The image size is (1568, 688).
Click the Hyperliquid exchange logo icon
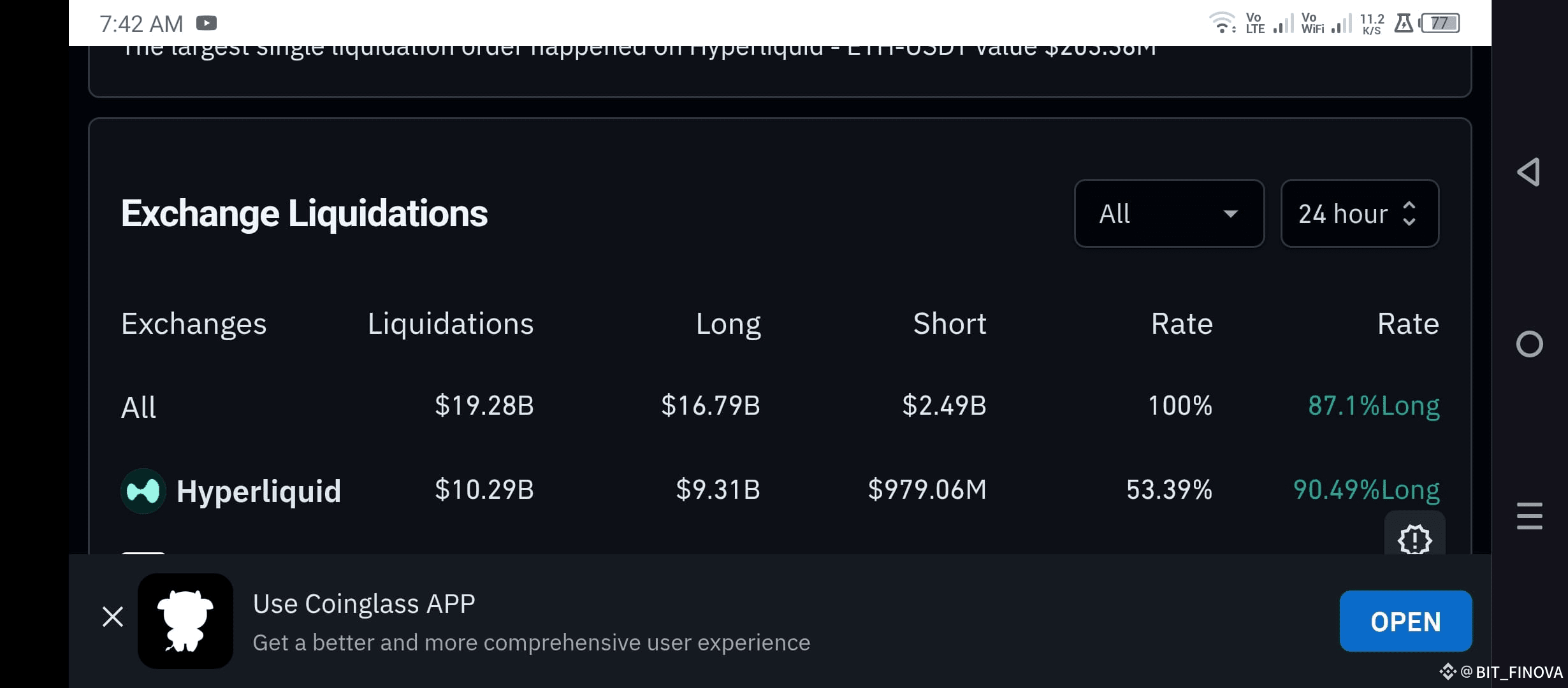(143, 491)
